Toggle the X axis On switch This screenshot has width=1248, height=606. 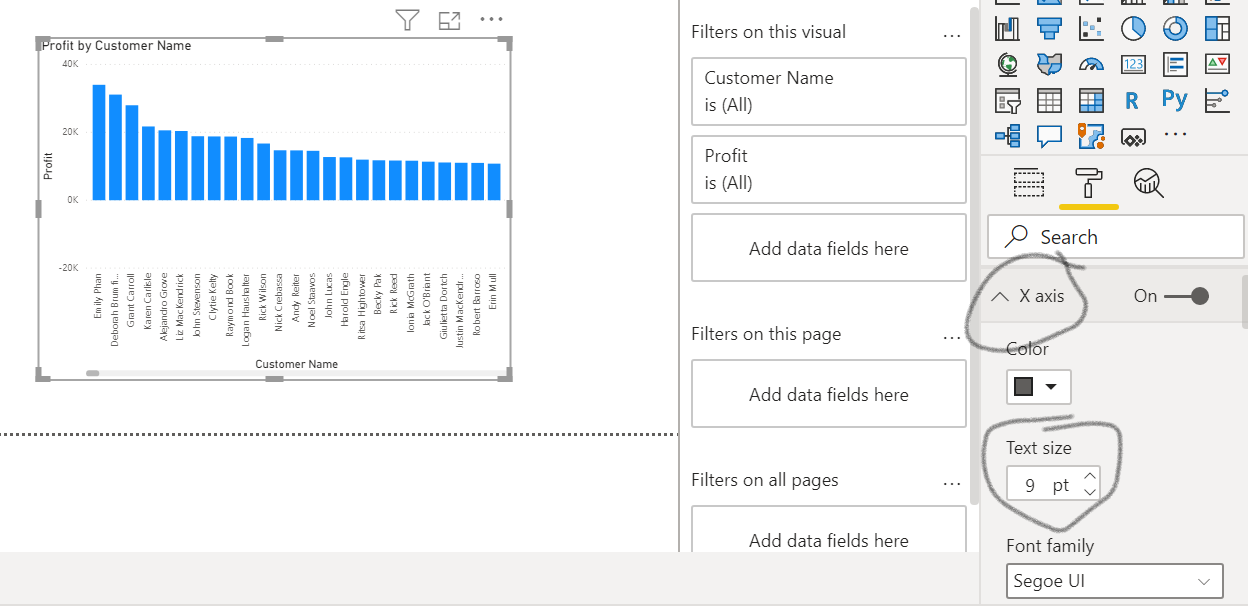click(x=1187, y=296)
